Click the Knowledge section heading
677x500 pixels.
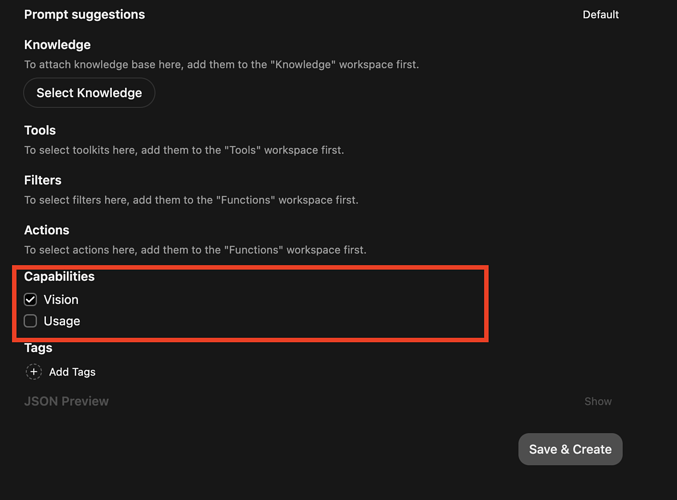[x=57, y=45]
